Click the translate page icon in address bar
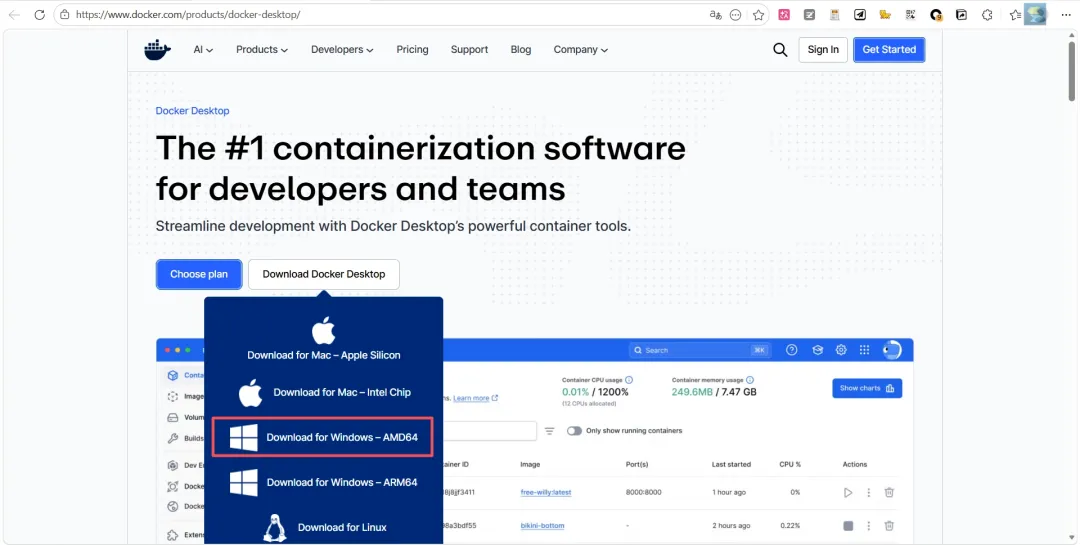The image size is (1080, 545). [x=715, y=14]
